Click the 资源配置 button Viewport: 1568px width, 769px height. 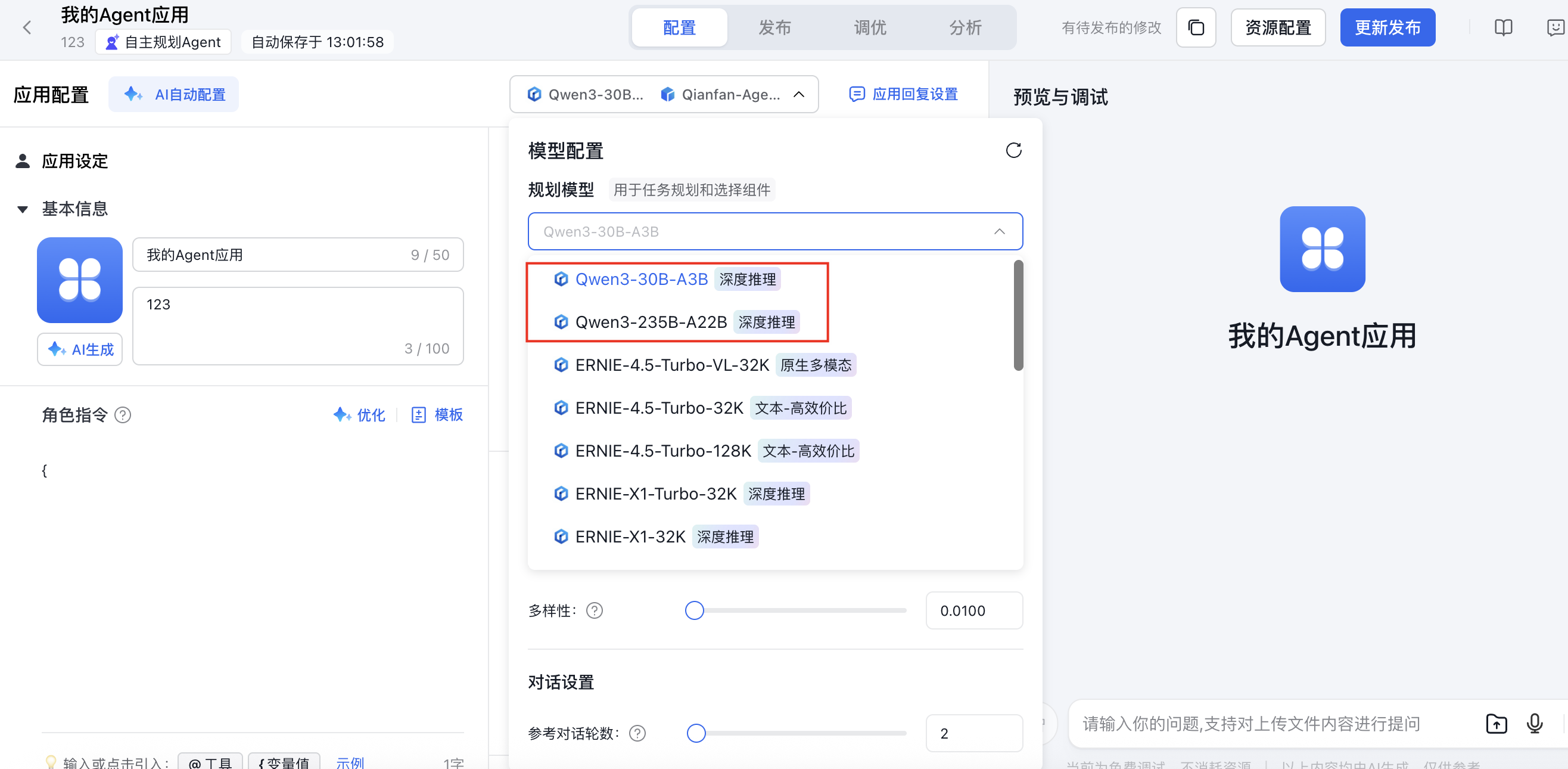pos(1278,27)
